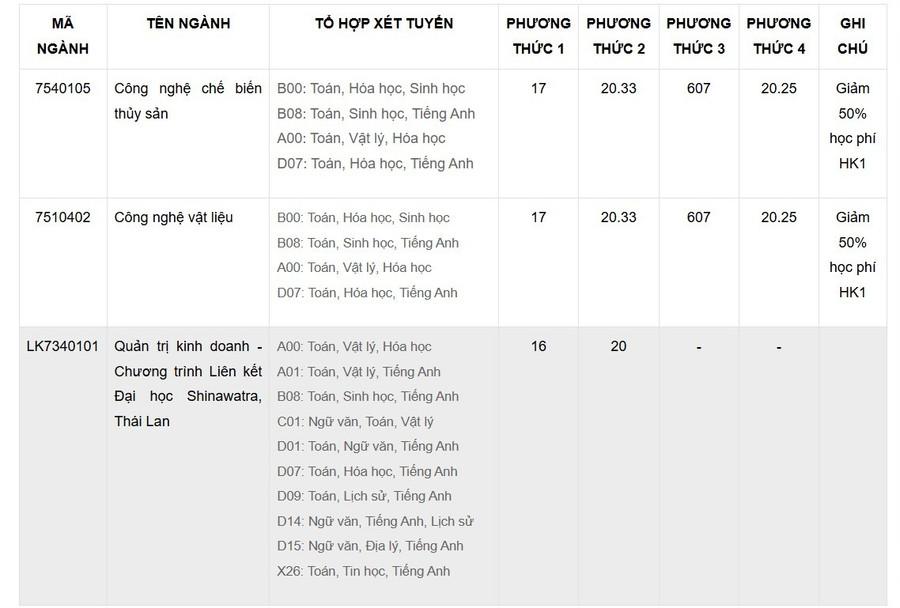Screen dimensions: 900x608
Task: Click "C01: Ngữ văn, Toán, Vật lý" line
Action: [355, 421]
